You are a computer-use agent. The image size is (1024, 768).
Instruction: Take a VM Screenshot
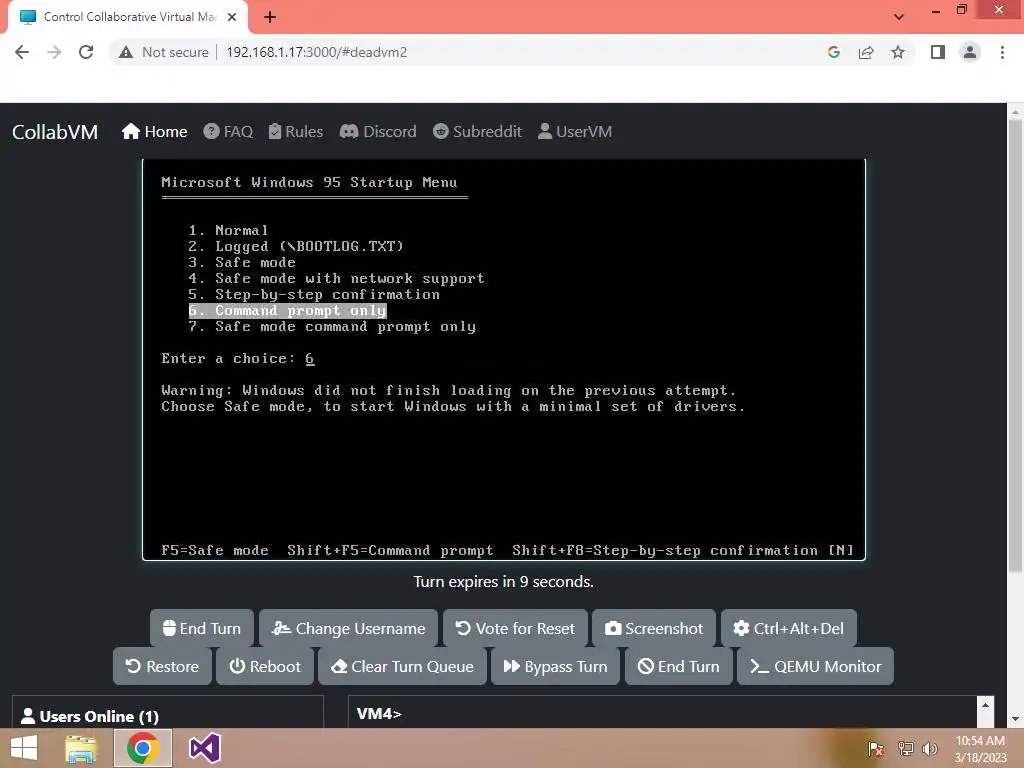(x=654, y=628)
